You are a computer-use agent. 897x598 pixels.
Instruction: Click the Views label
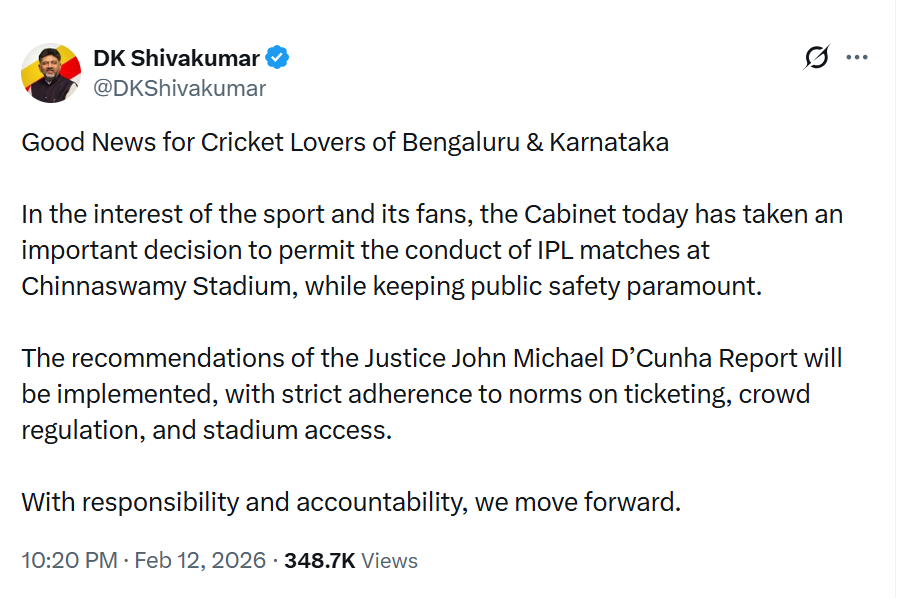pos(389,560)
